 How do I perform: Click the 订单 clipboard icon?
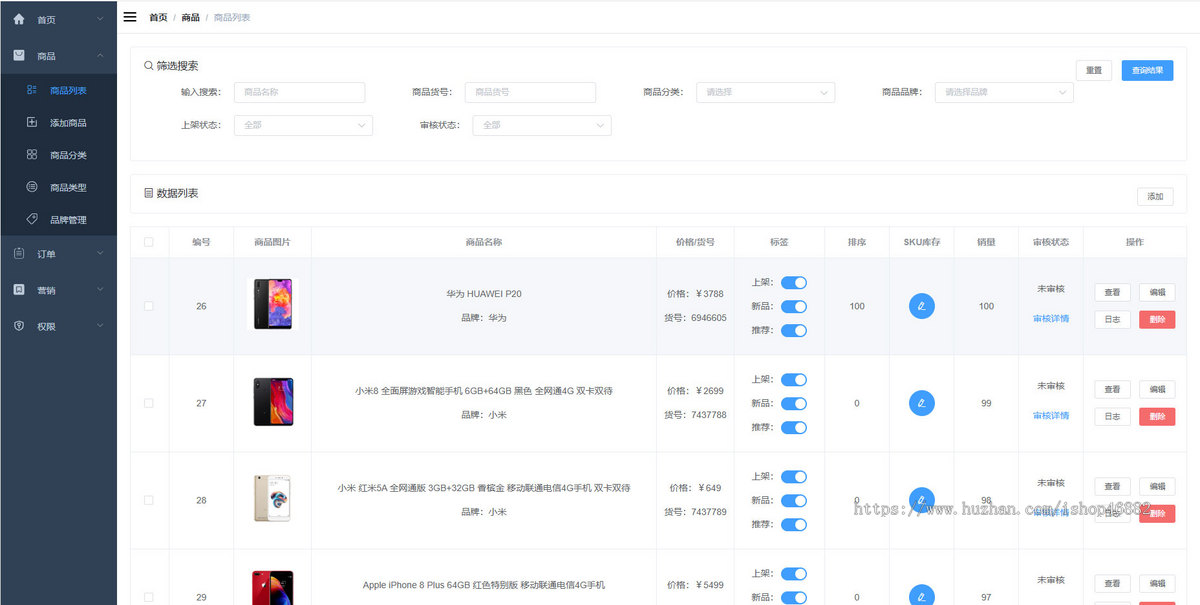pos(19,254)
